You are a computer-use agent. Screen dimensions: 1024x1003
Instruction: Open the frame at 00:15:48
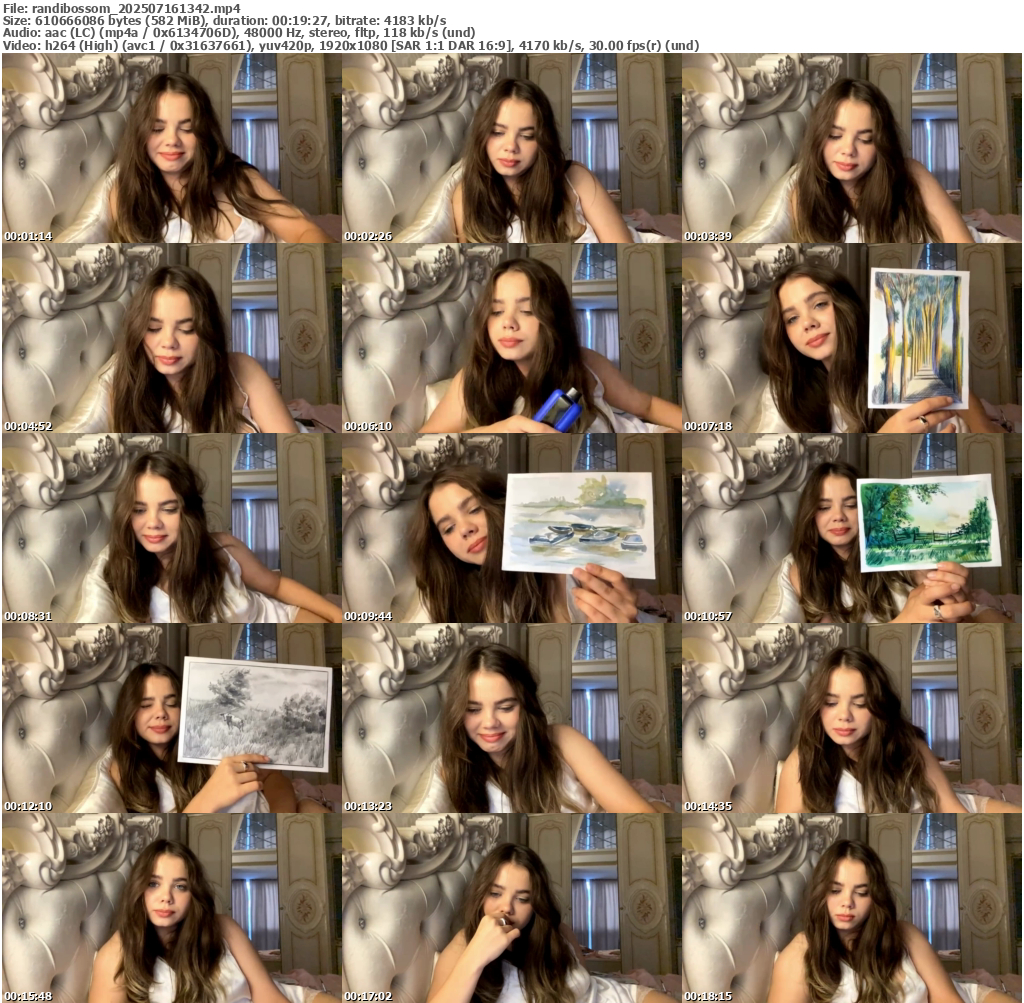tap(171, 908)
